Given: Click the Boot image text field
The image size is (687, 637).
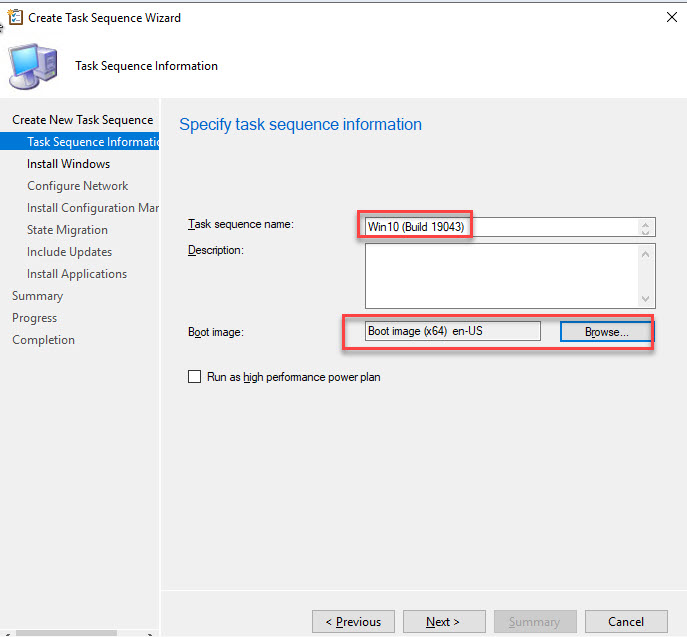Looking at the screenshot, I should point(453,331).
